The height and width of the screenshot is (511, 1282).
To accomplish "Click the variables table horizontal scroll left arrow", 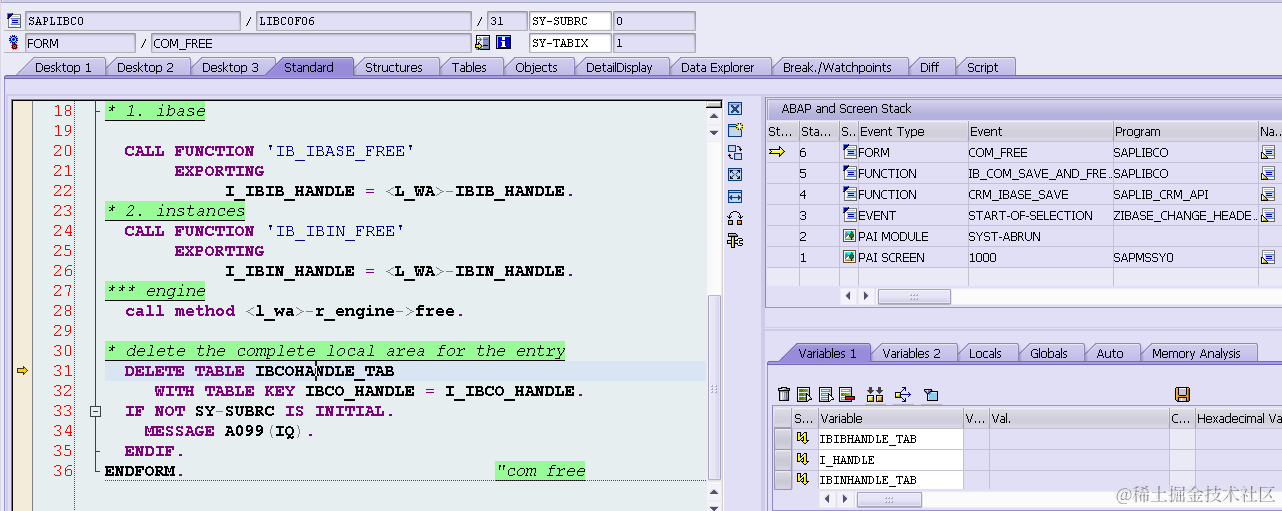I will tap(828, 497).
